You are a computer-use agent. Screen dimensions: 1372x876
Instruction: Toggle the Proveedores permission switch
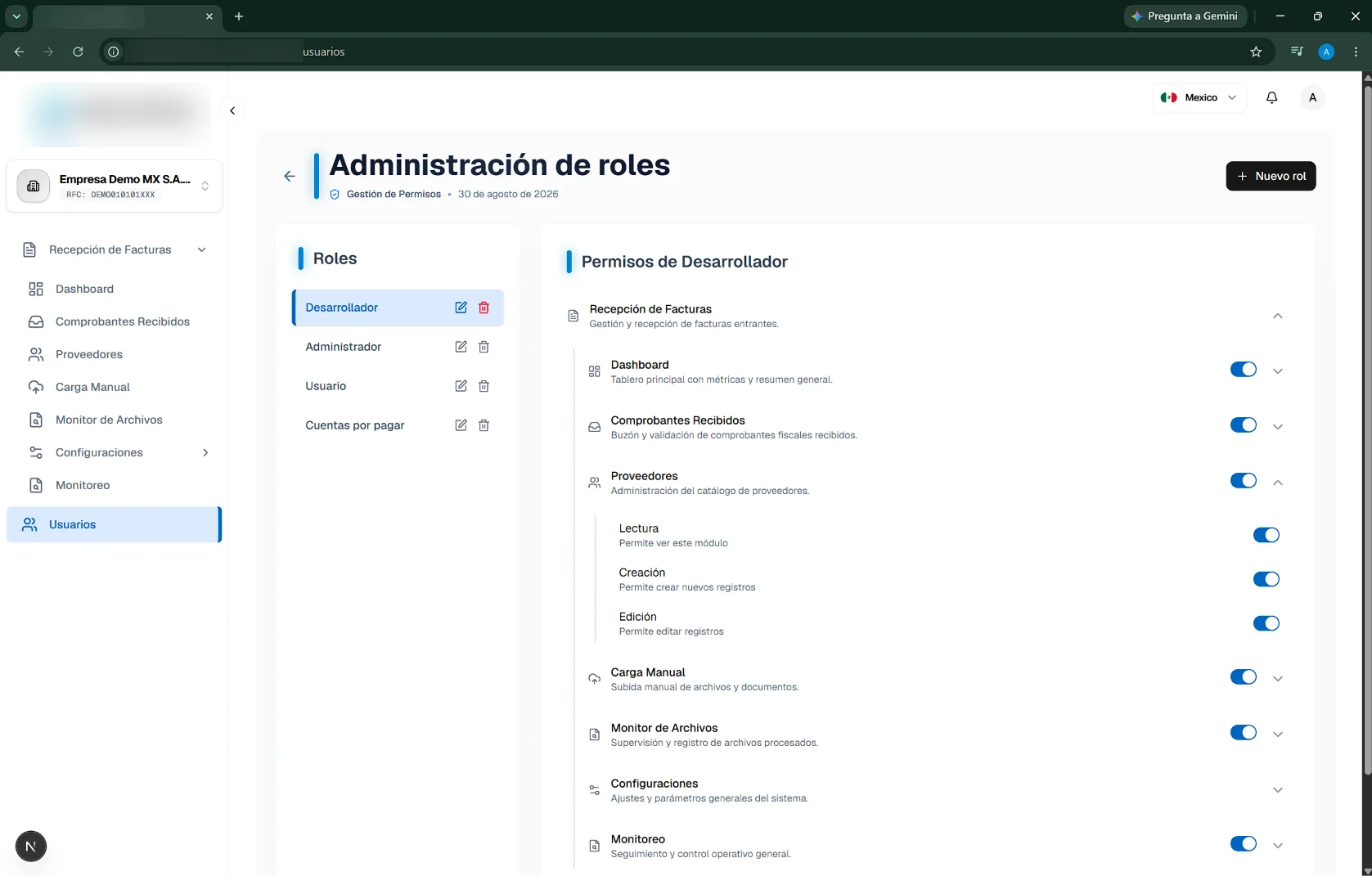tap(1243, 481)
